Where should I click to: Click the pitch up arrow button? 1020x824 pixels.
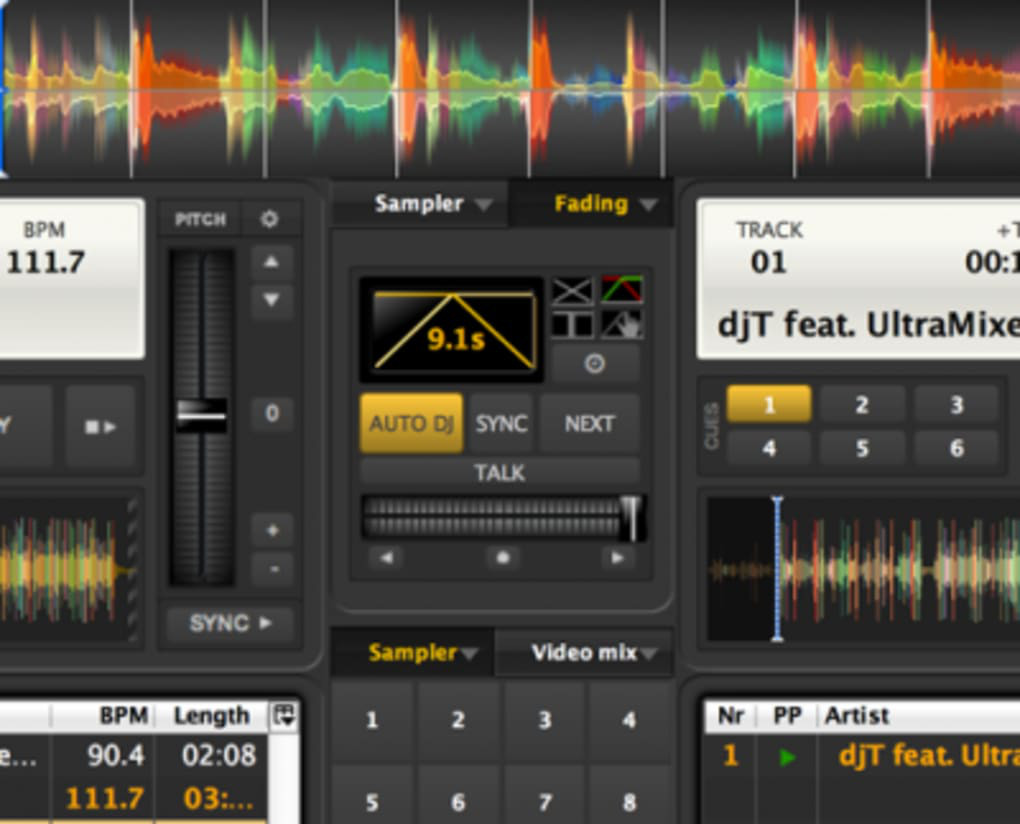tap(271, 262)
